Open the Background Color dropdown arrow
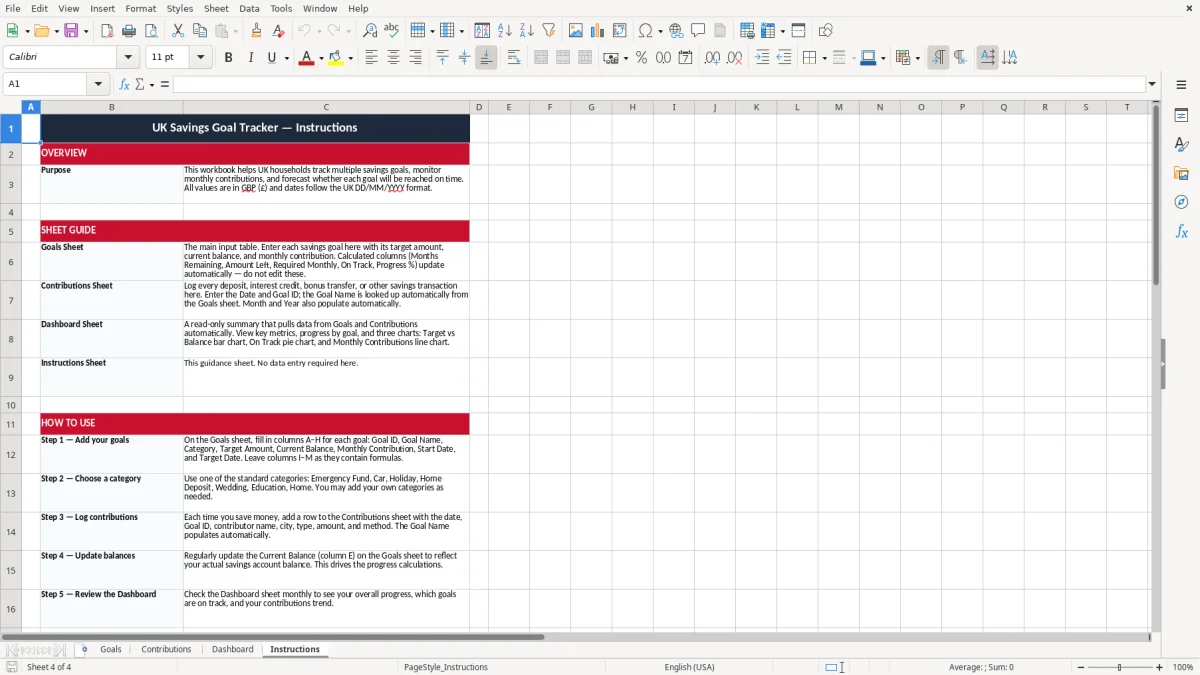 (350, 58)
